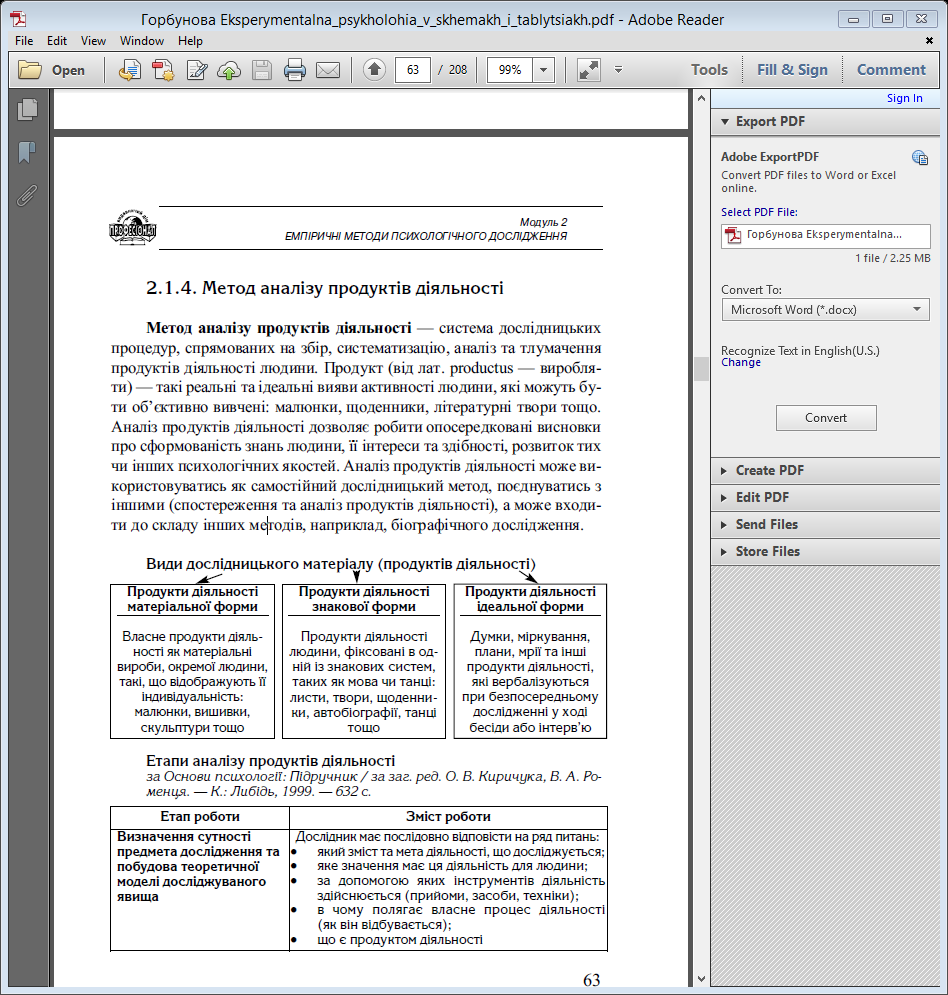Go to previous page with up arrow
Screen dimensions: 948x995
(374, 70)
